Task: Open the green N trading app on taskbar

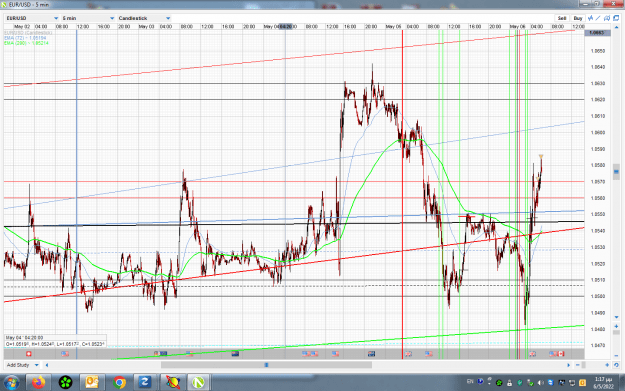Action: click(199, 383)
